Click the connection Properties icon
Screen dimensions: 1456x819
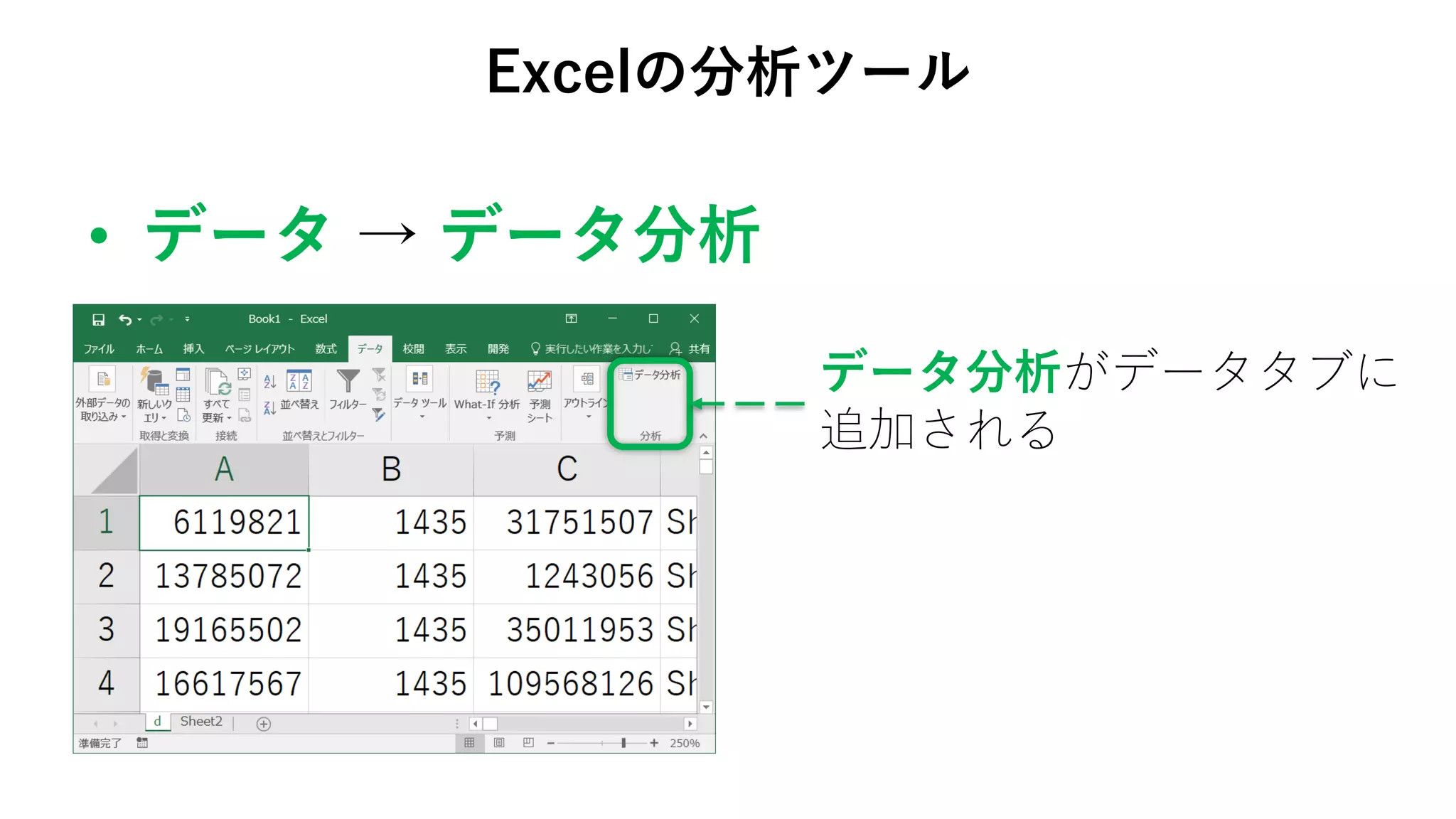coord(245,395)
